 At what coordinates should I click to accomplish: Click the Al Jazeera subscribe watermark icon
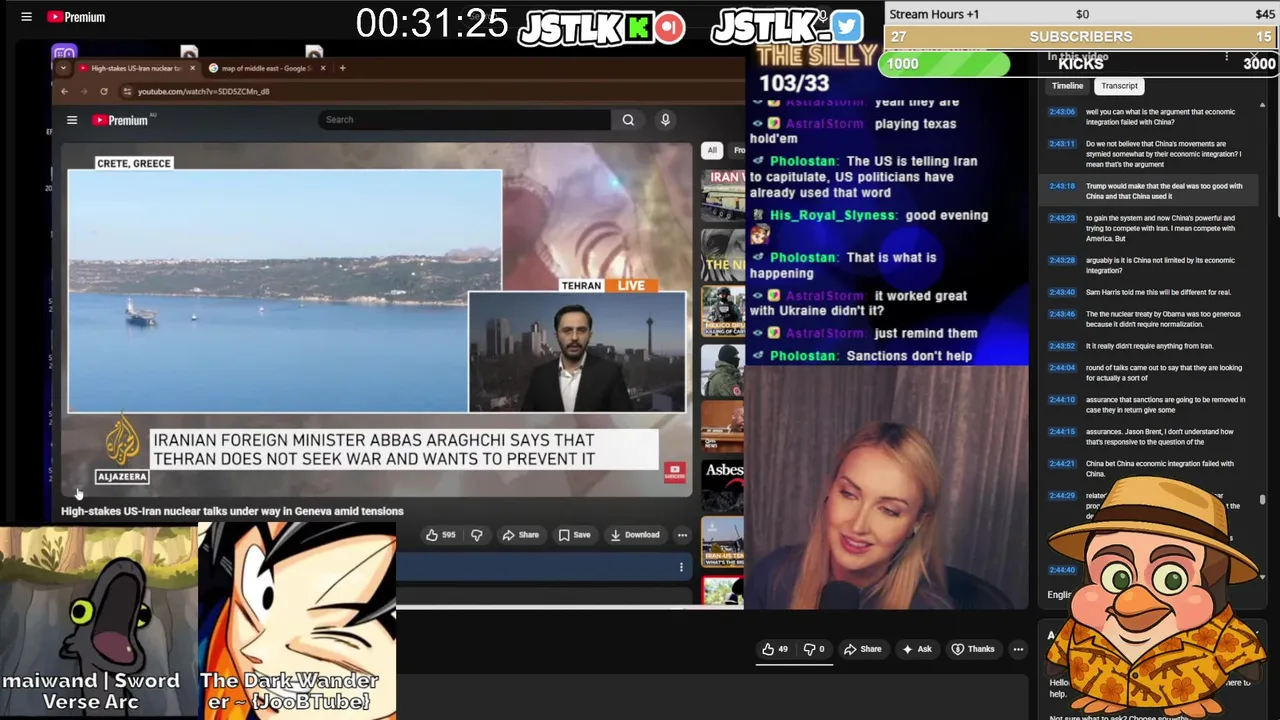(x=674, y=471)
